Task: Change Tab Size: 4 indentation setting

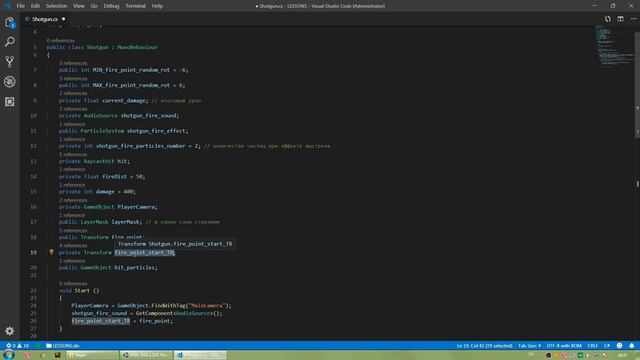Action: pos(529,346)
